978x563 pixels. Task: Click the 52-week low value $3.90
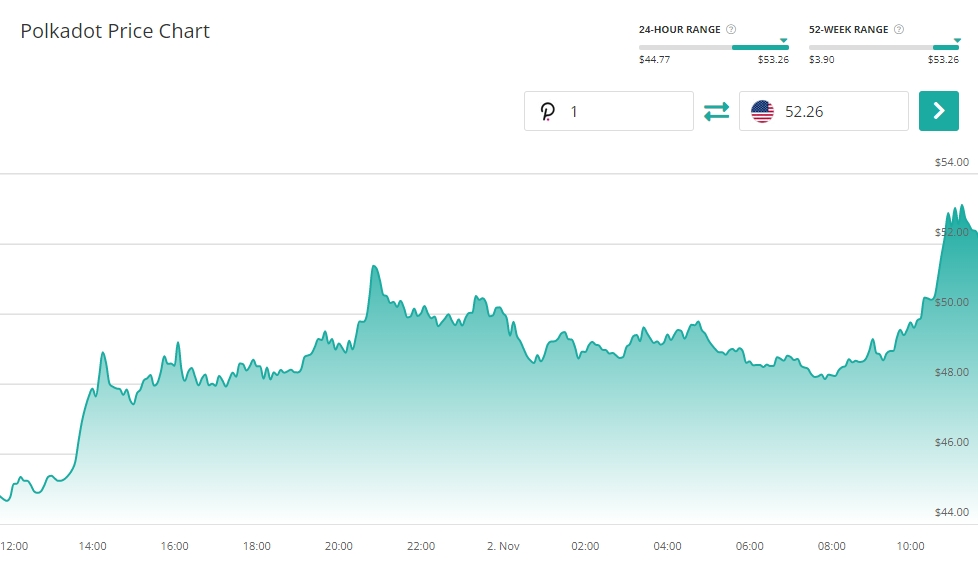click(x=822, y=60)
